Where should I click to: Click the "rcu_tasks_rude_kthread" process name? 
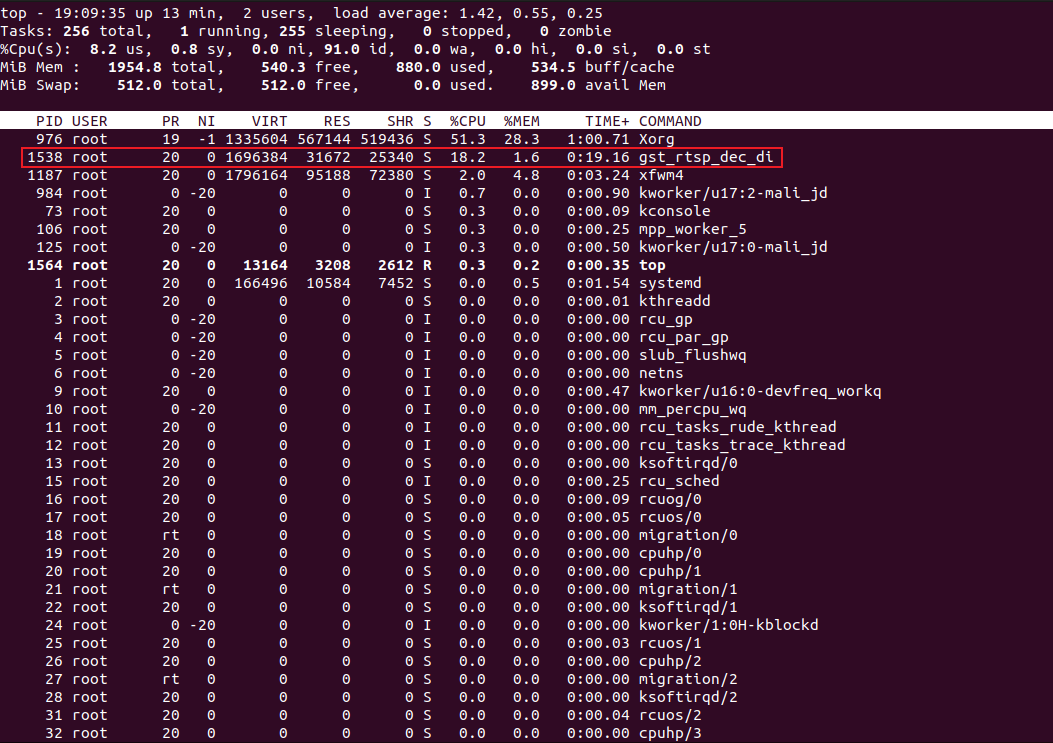click(x=737, y=427)
